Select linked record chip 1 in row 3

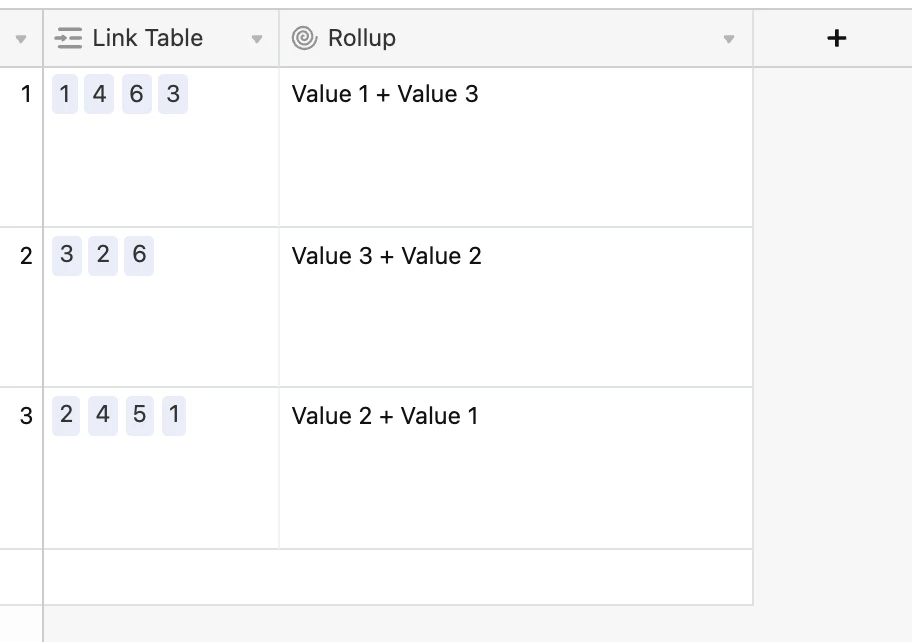coord(174,416)
